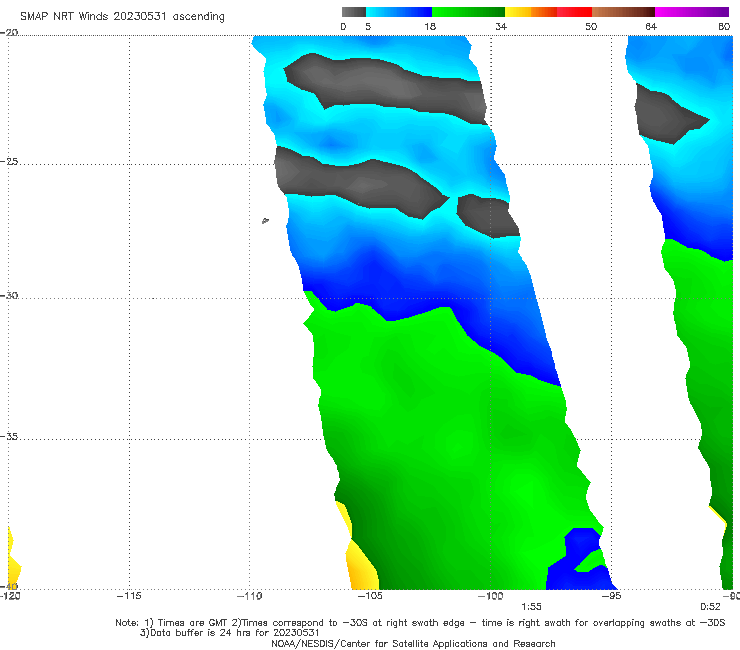Click the longitude axis label '-105'
This screenshot has width=740, height=650.
[370, 596]
